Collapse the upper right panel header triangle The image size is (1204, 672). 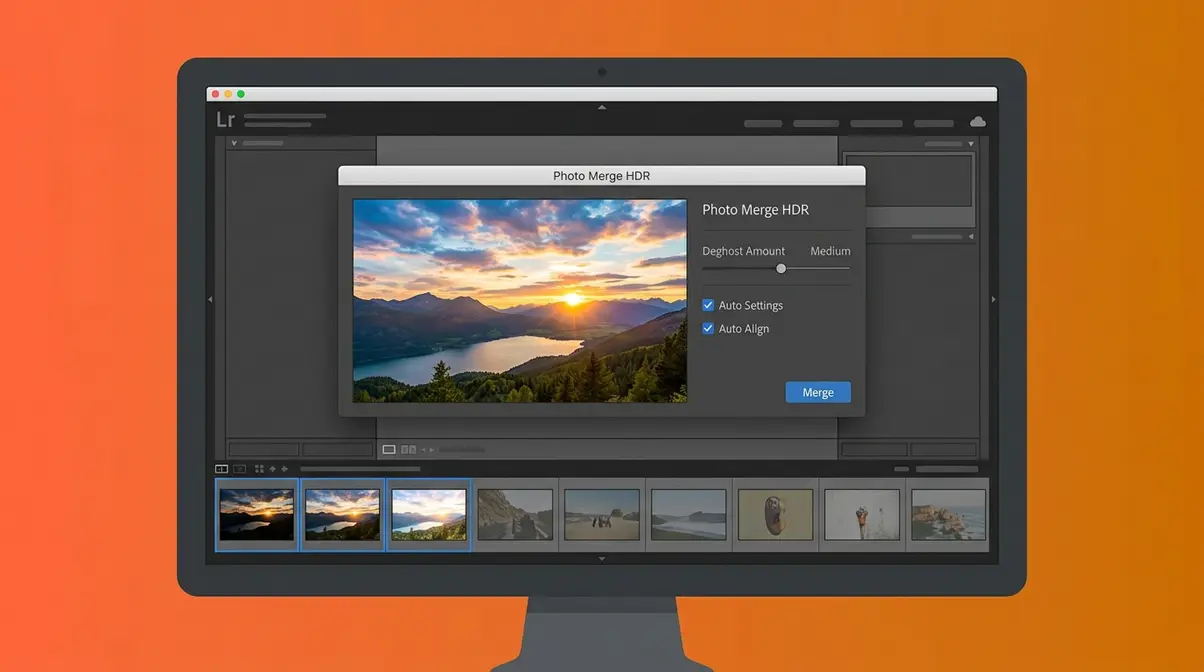click(970, 144)
